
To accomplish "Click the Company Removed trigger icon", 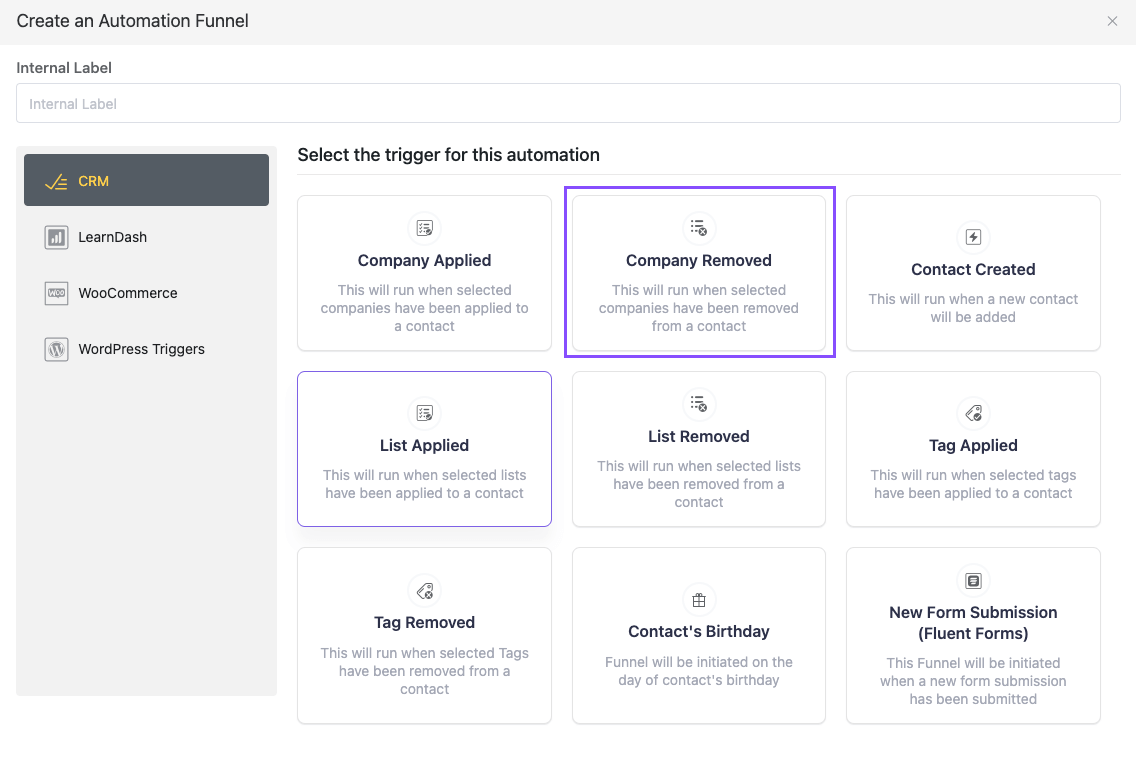I will pos(699,228).
